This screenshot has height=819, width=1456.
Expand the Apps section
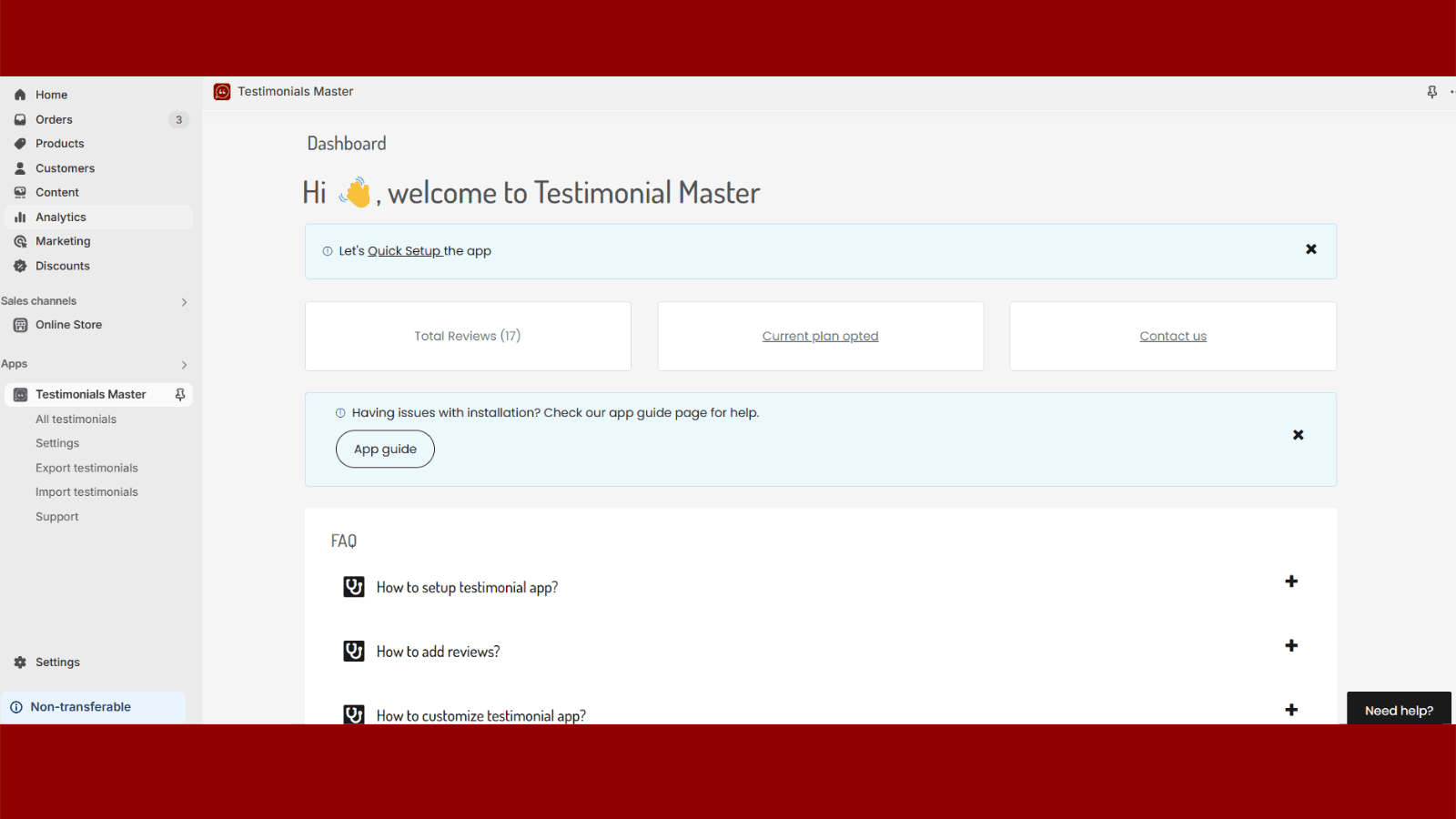tap(185, 364)
